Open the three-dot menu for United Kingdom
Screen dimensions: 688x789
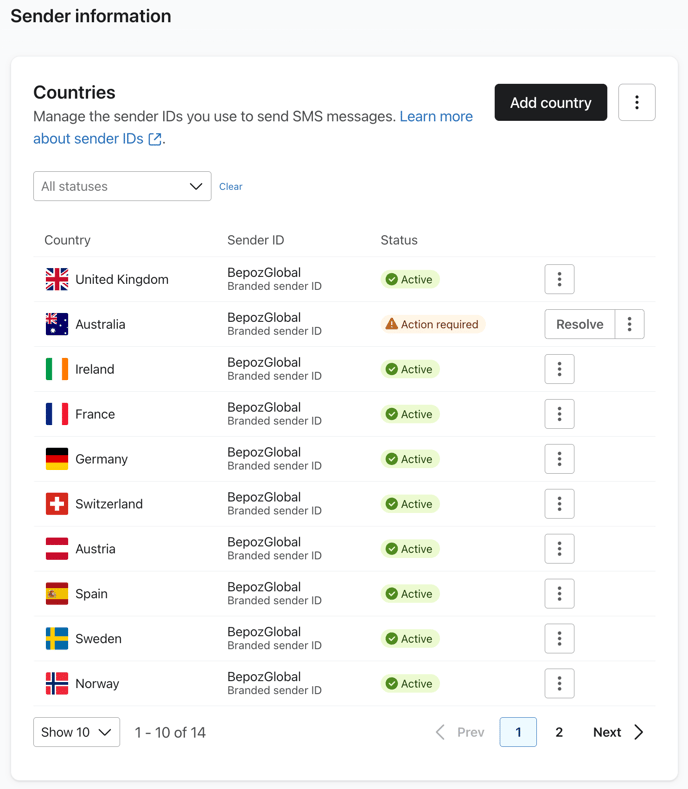559,280
